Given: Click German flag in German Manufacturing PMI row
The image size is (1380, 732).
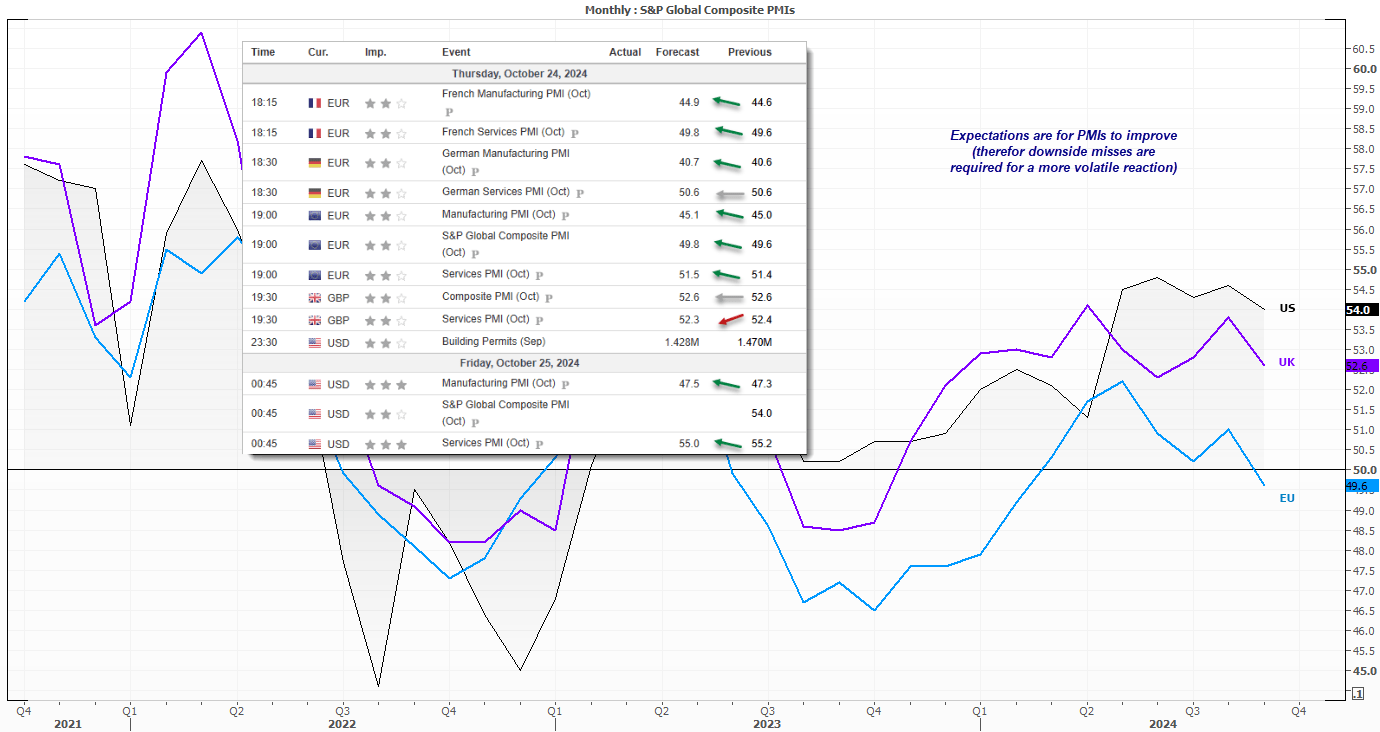Looking at the screenshot, I should (x=314, y=163).
